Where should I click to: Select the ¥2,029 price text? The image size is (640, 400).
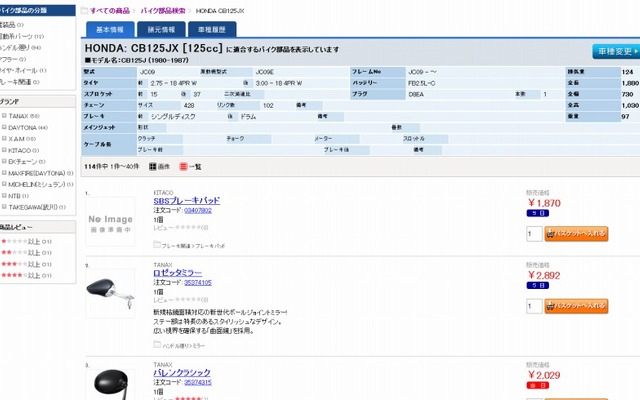(x=544, y=375)
